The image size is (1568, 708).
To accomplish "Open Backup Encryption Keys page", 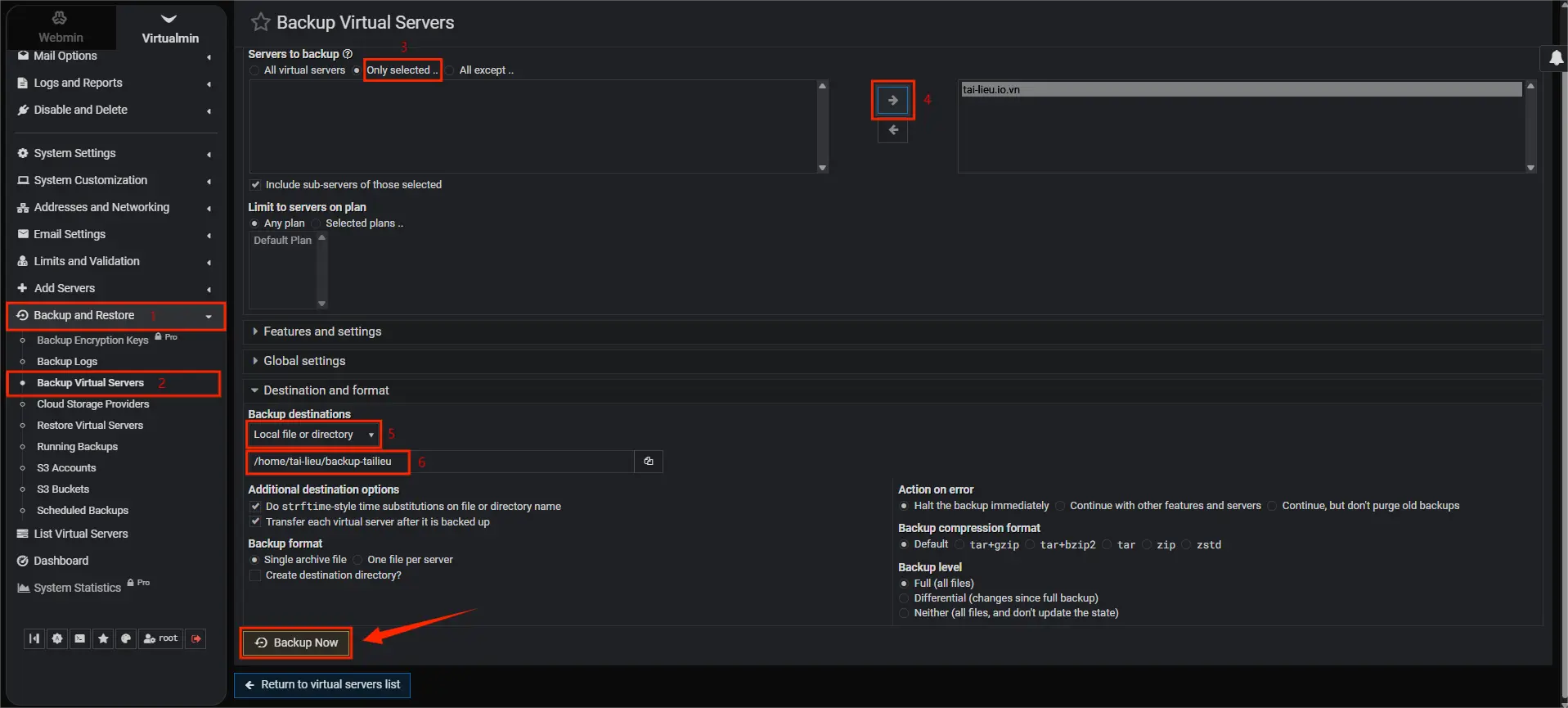I will [92, 340].
